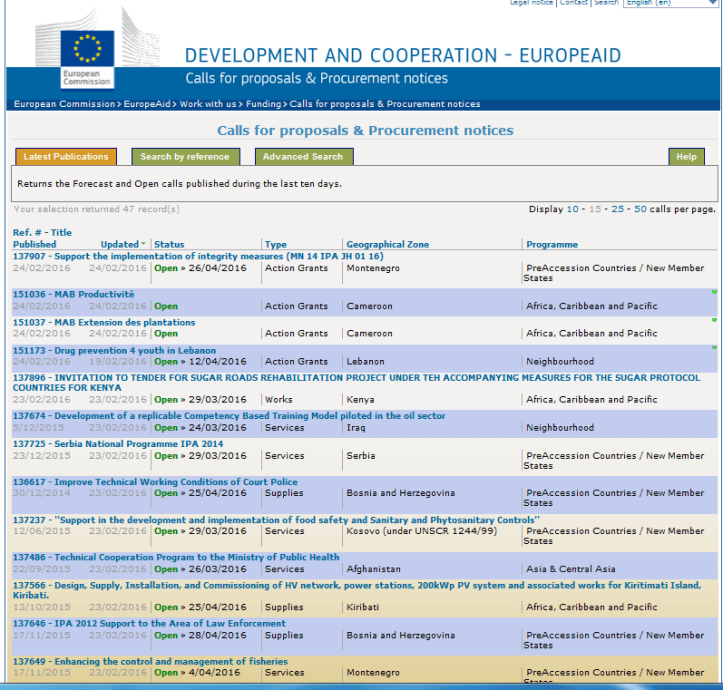Screen dimensions: 723x690
Task: Open the Search by reference tab
Action: [184, 157]
